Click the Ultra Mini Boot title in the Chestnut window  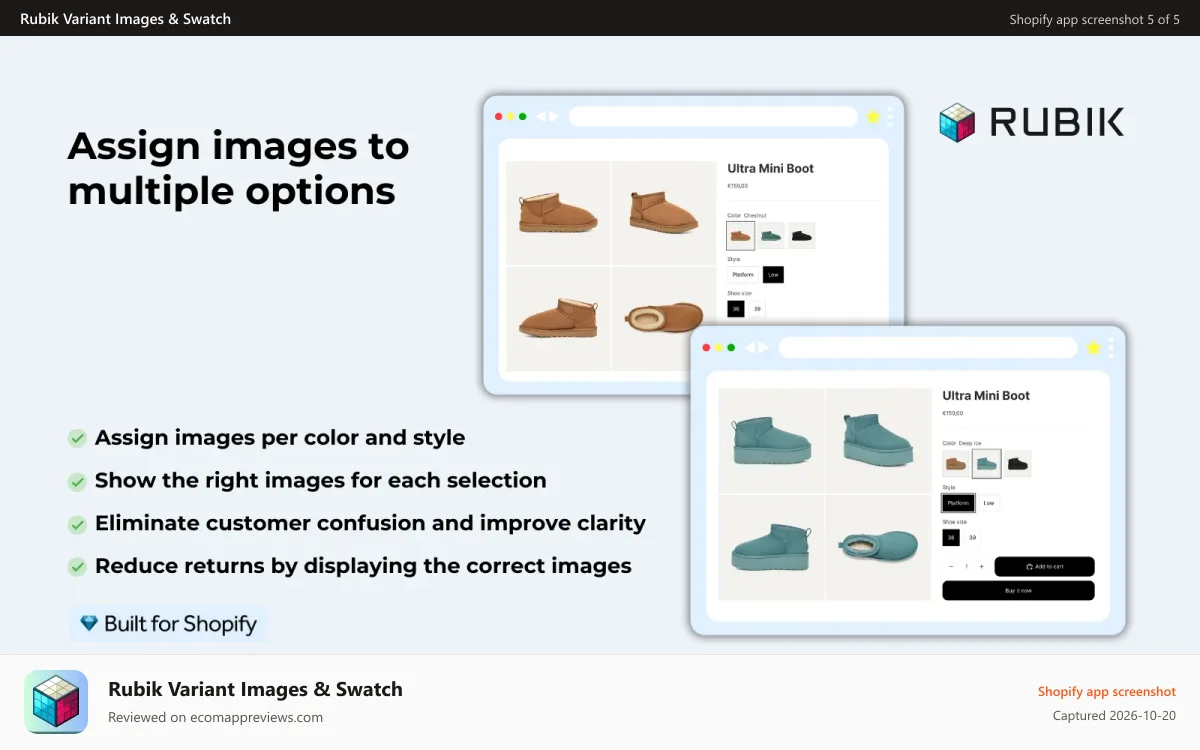770,168
